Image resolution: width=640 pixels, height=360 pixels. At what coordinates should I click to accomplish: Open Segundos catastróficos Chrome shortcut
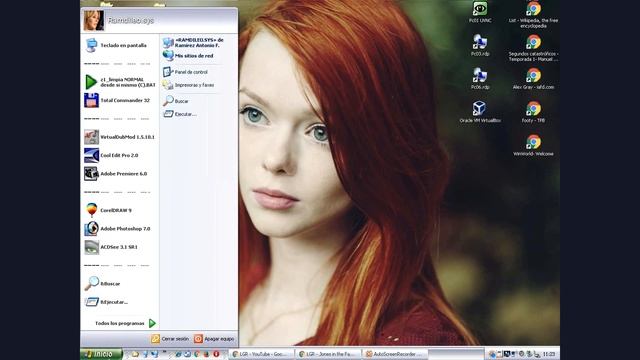pos(533,48)
